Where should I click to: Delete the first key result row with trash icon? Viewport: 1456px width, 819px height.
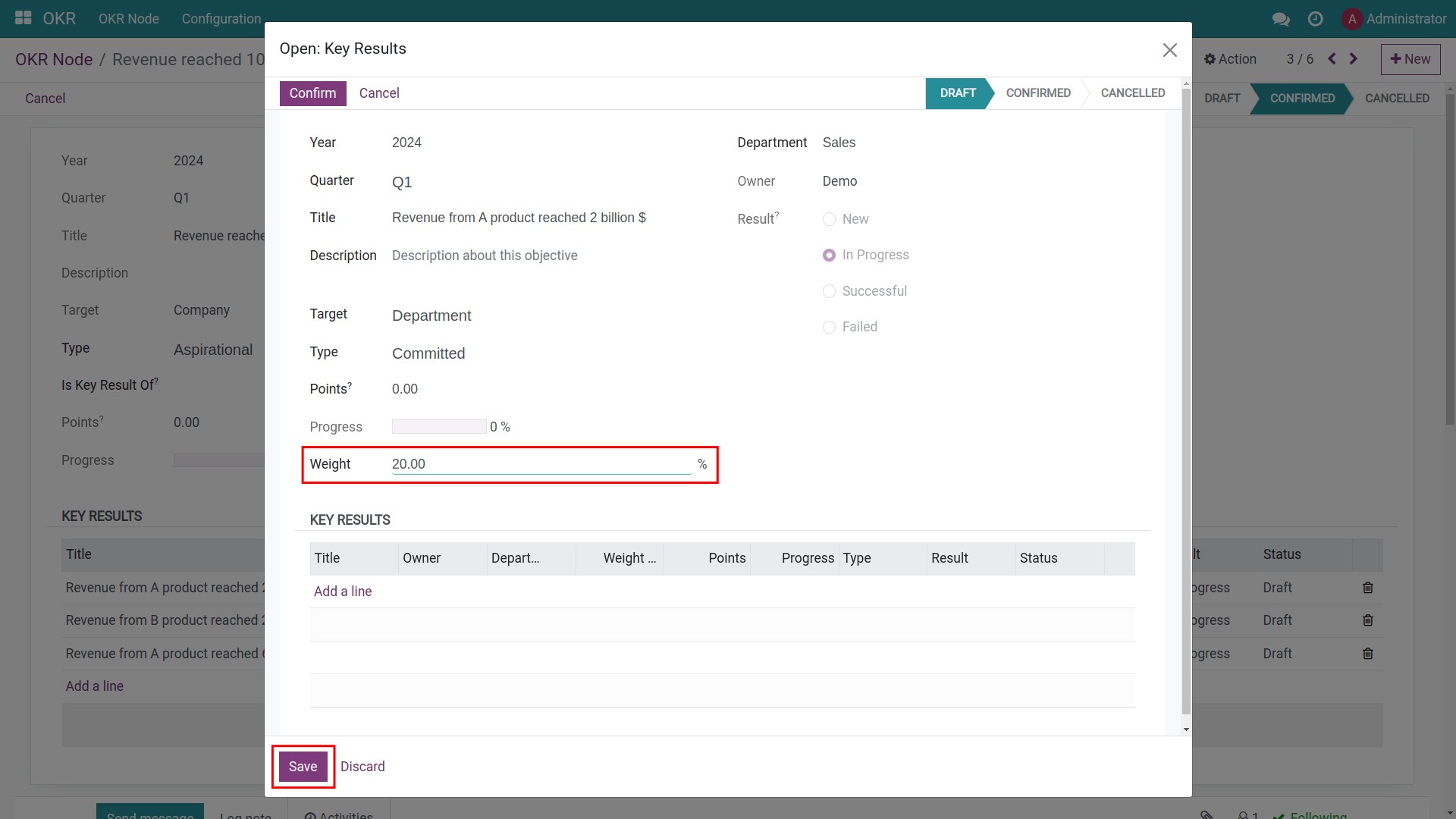pos(1367,587)
